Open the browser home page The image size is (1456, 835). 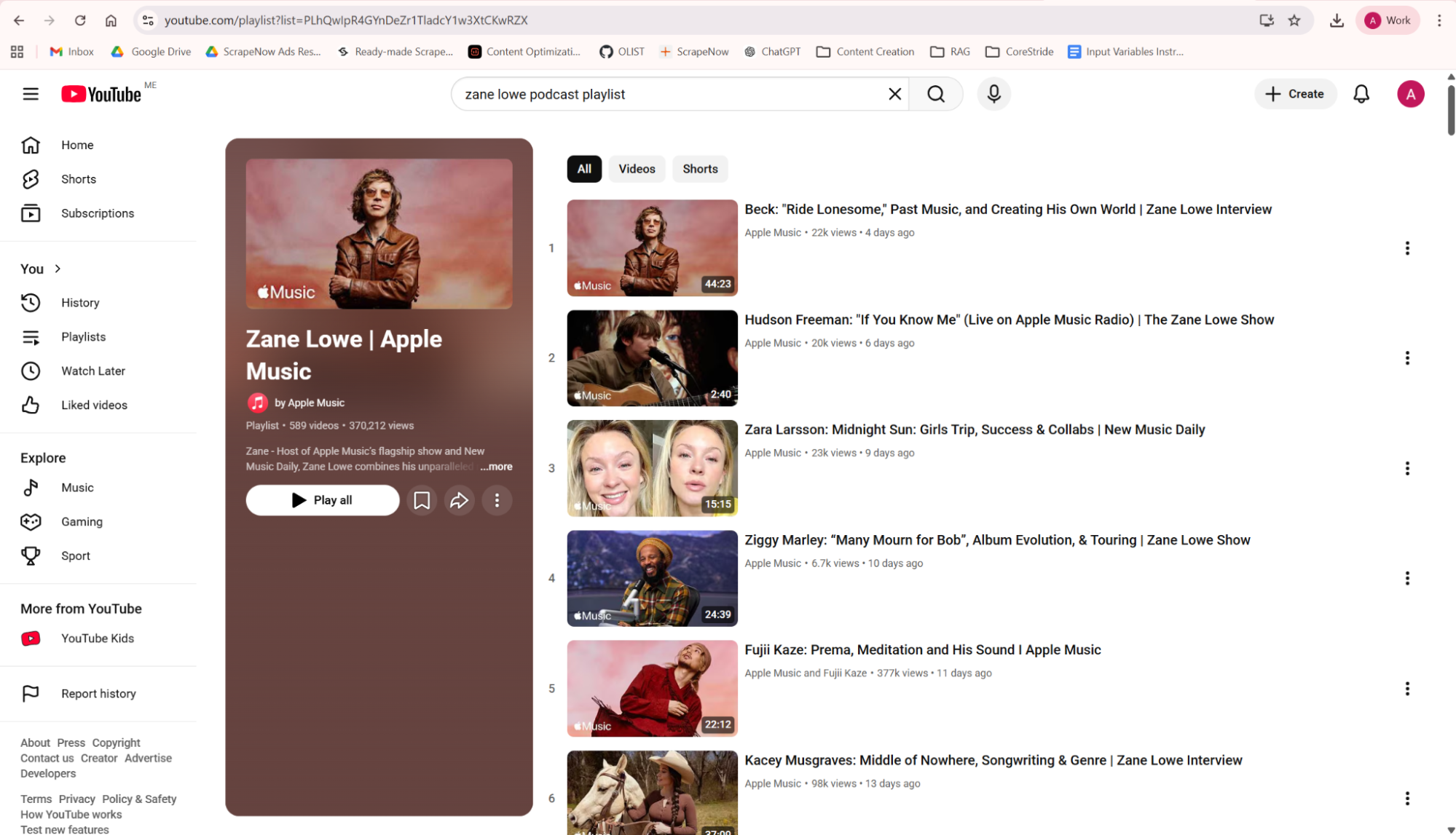click(111, 20)
